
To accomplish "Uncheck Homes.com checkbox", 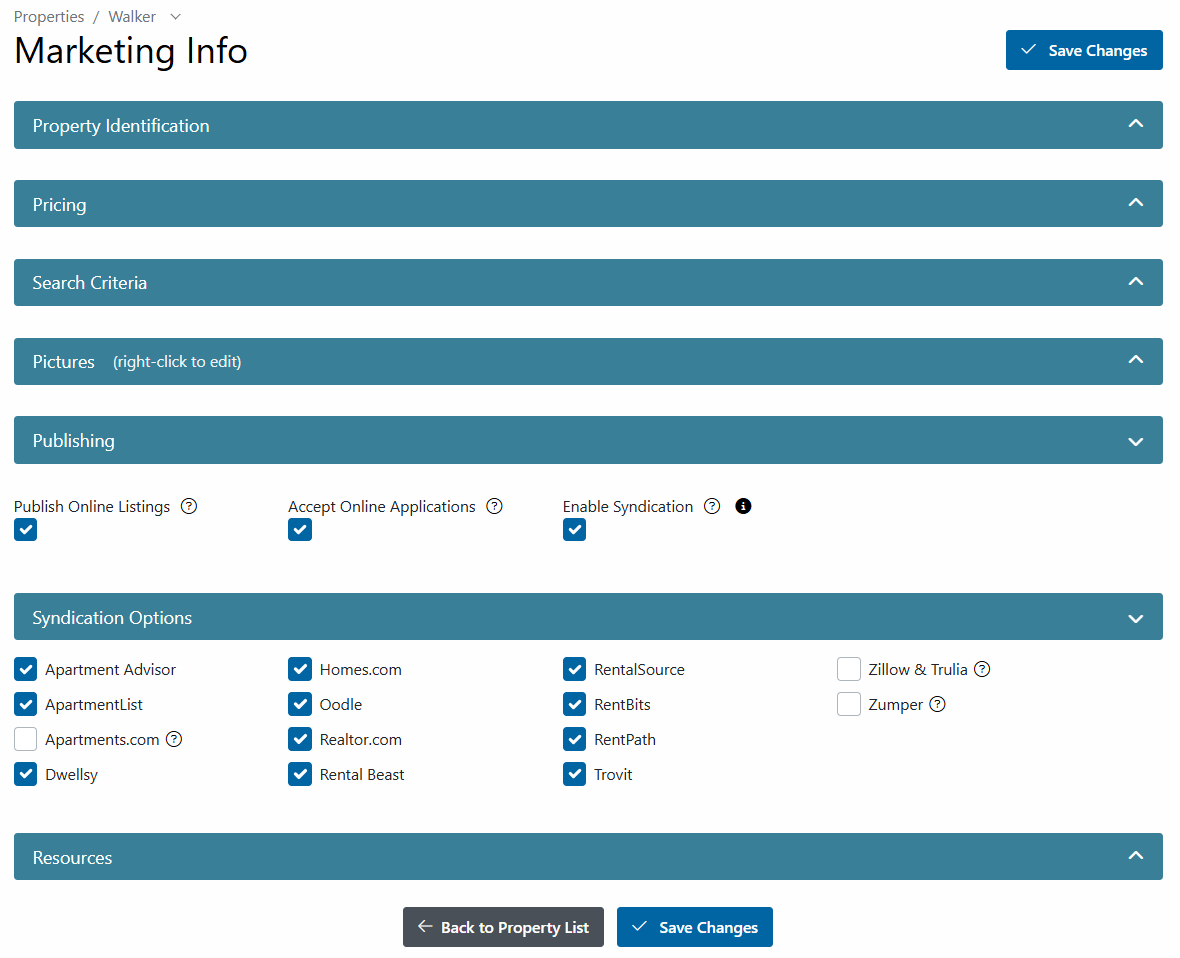I will pyautogui.click(x=300, y=669).
